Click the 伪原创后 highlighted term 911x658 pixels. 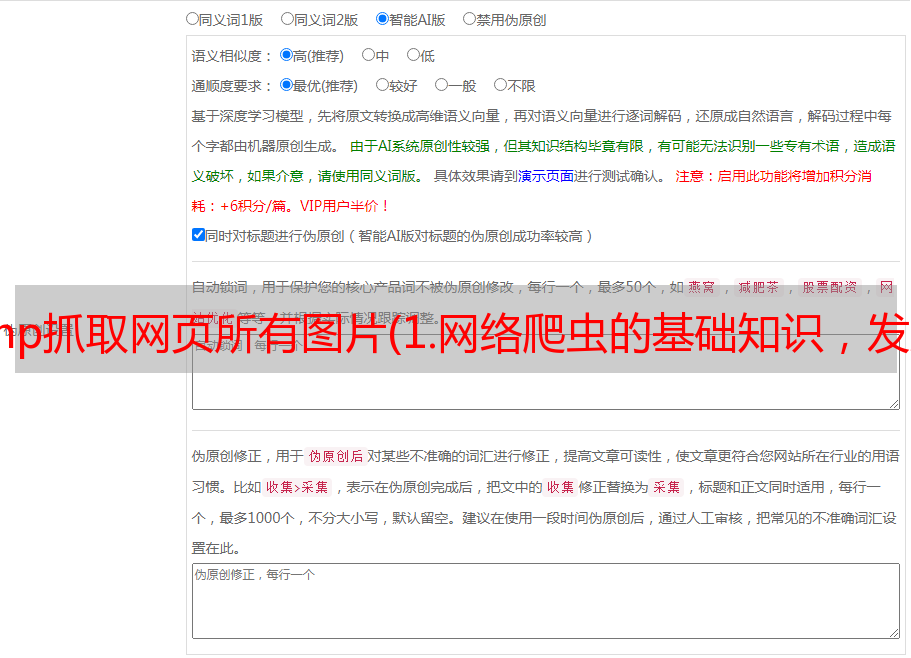click(336, 456)
